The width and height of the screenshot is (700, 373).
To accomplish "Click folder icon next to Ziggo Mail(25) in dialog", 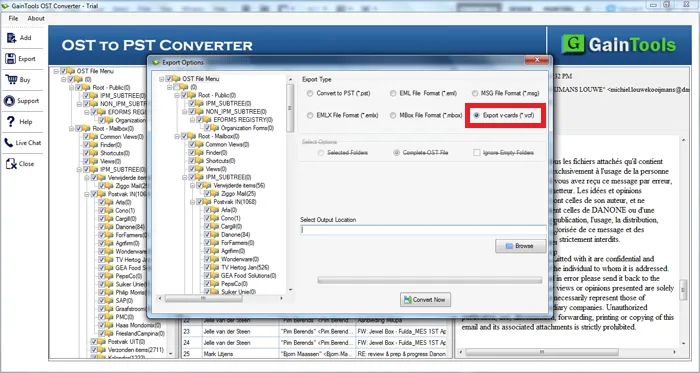I will click(x=216, y=194).
